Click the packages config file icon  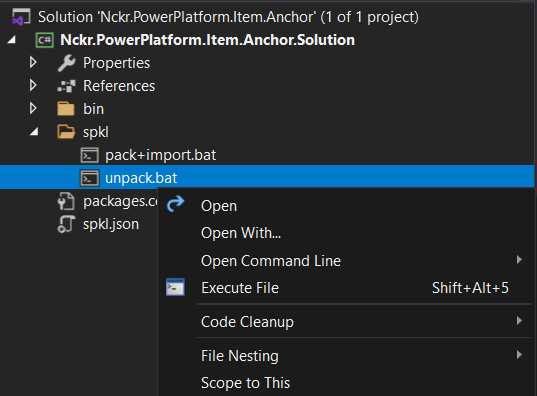(66, 201)
